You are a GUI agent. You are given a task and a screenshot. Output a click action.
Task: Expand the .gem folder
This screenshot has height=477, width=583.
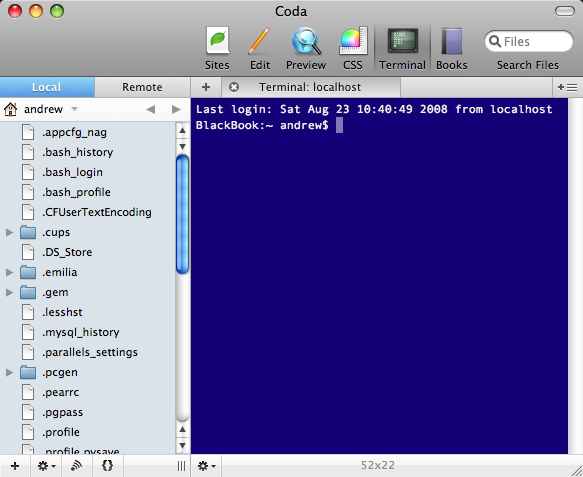(x=9, y=293)
